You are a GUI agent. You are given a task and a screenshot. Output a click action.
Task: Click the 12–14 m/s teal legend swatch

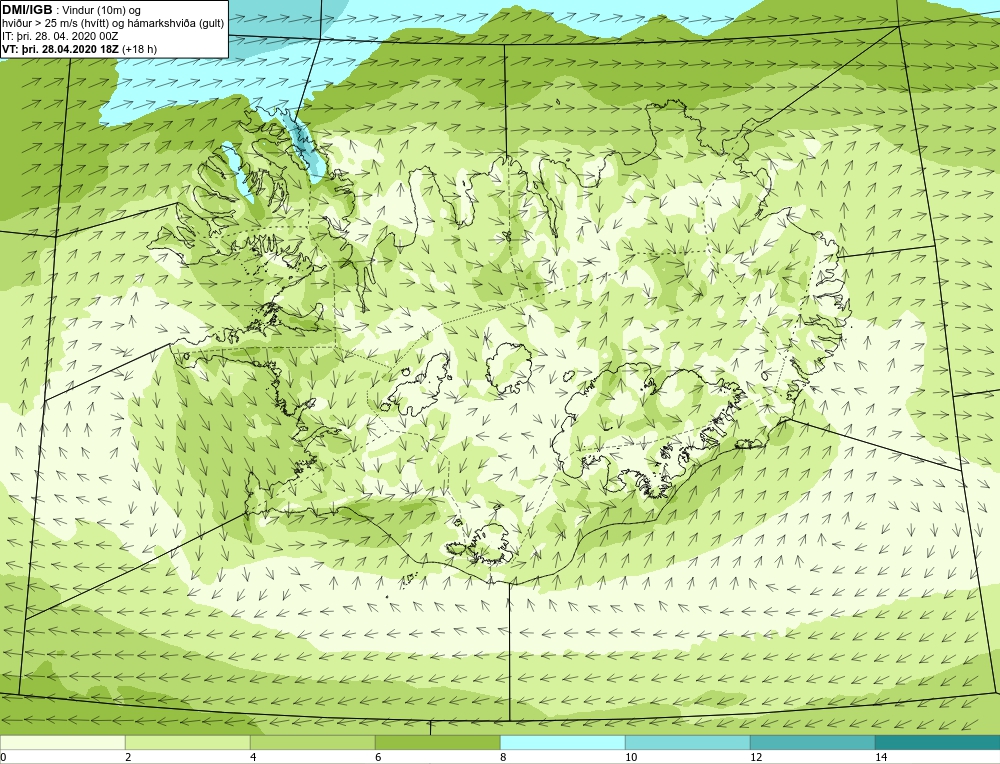pyautogui.click(x=812, y=742)
